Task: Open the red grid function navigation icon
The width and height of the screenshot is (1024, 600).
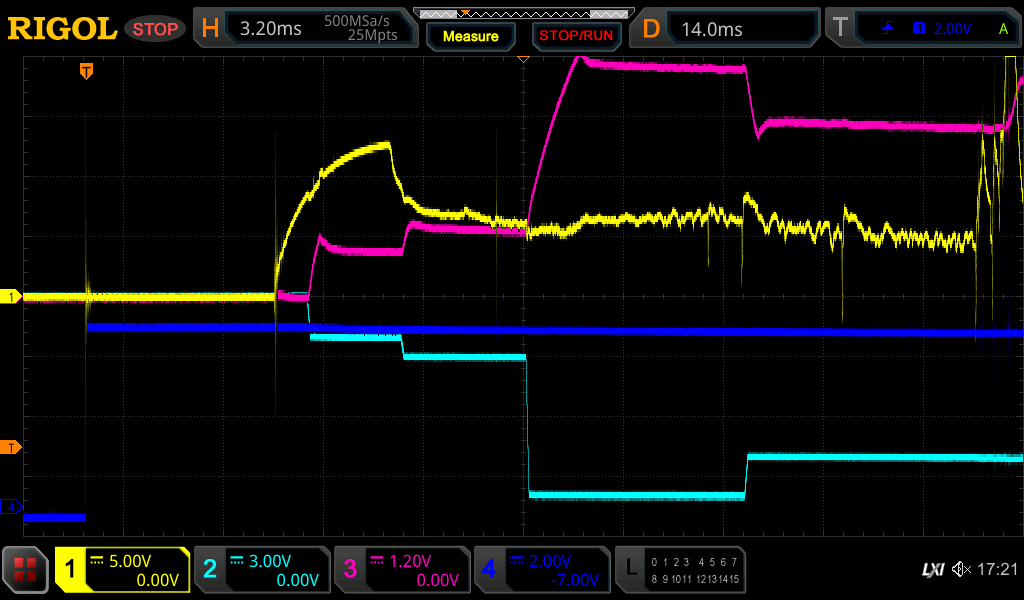Action: [25, 570]
